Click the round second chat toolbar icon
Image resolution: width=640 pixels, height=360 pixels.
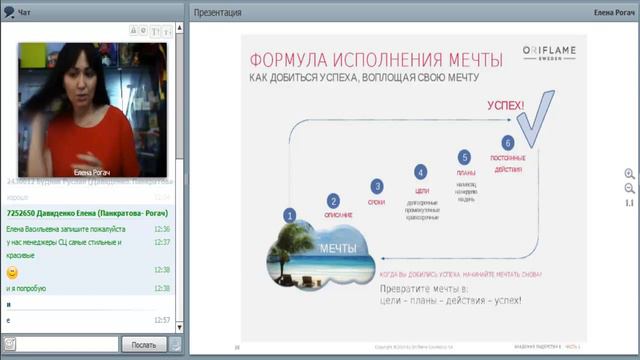click(x=143, y=30)
